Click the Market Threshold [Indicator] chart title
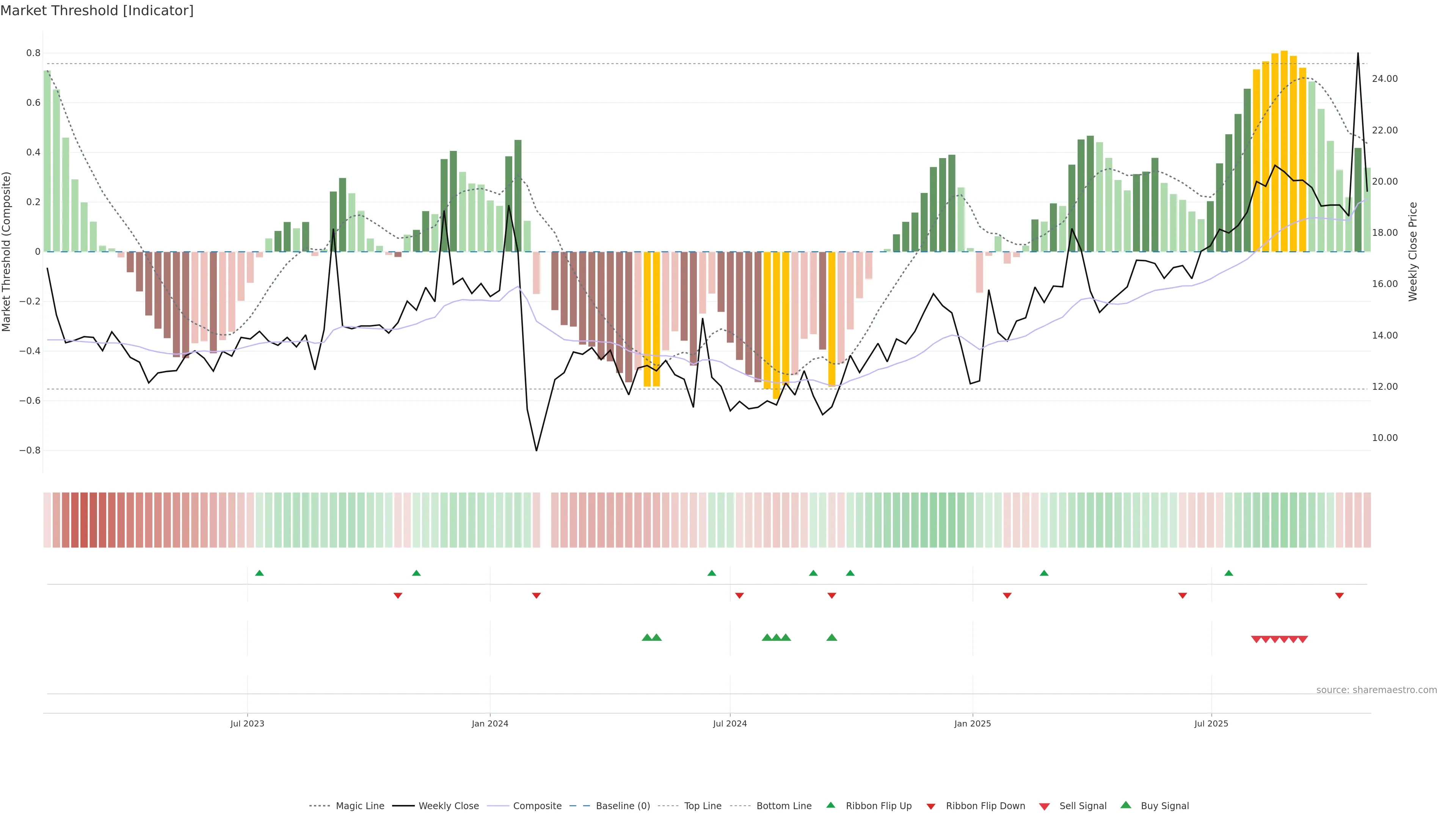 click(x=97, y=11)
